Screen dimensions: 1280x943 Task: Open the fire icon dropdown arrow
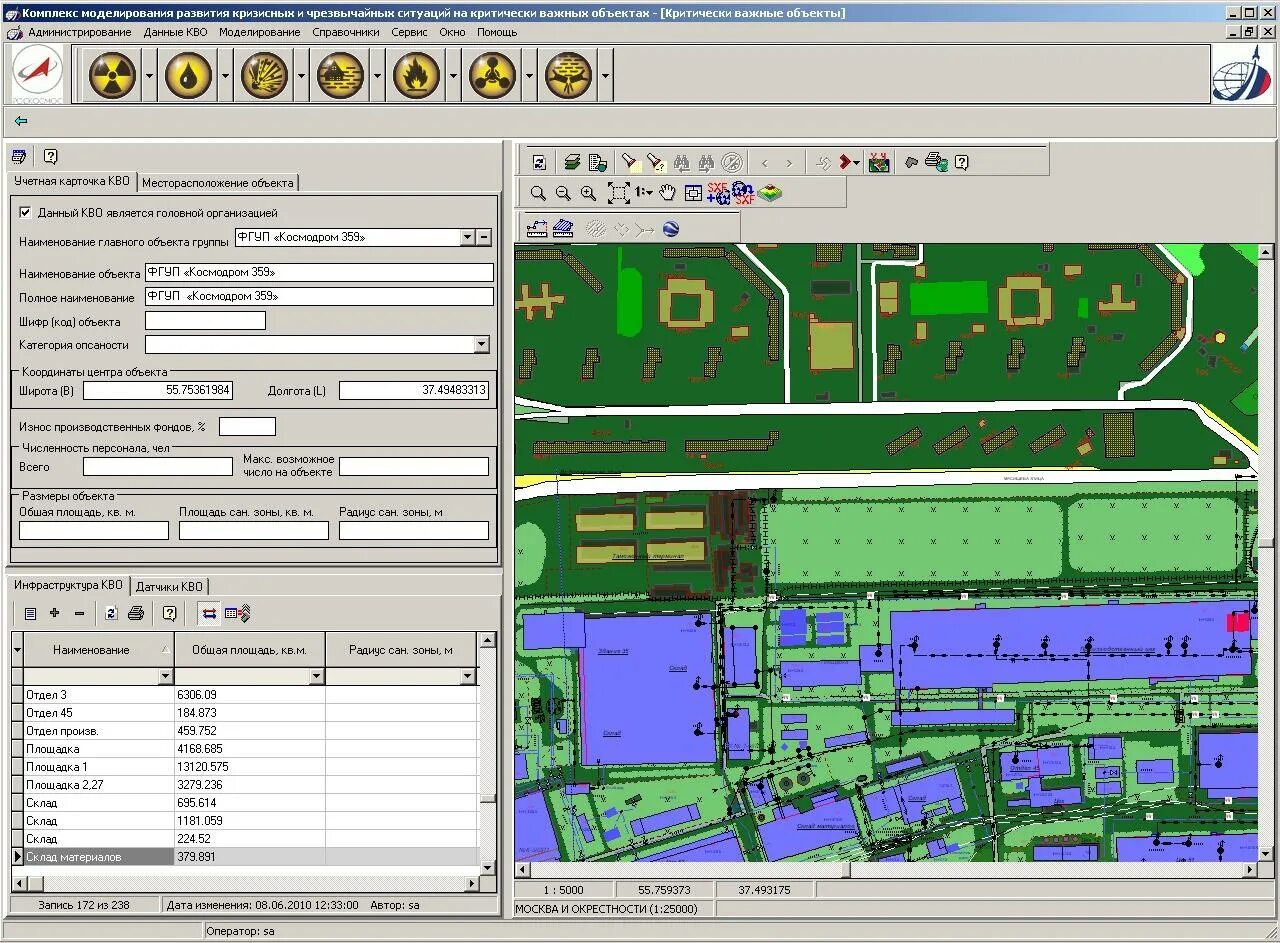point(453,76)
